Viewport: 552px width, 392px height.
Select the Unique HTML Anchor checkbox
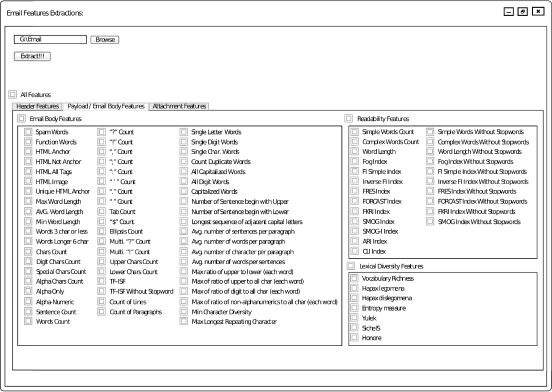[28, 191]
